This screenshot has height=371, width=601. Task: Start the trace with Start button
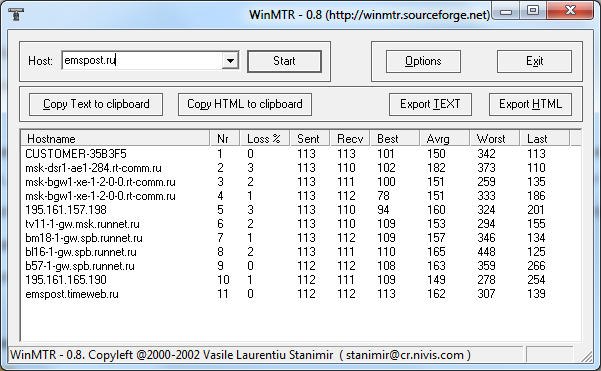[284, 61]
